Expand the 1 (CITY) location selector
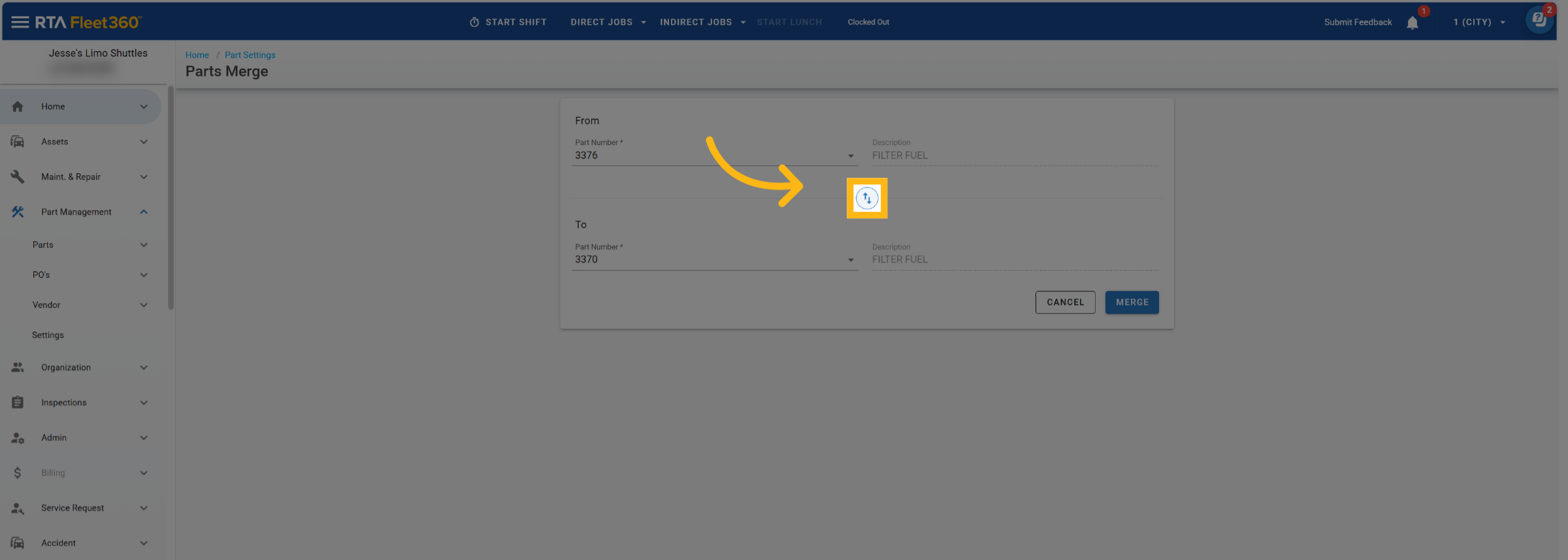This screenshot has width=1568, height=560. (1479, 22)
